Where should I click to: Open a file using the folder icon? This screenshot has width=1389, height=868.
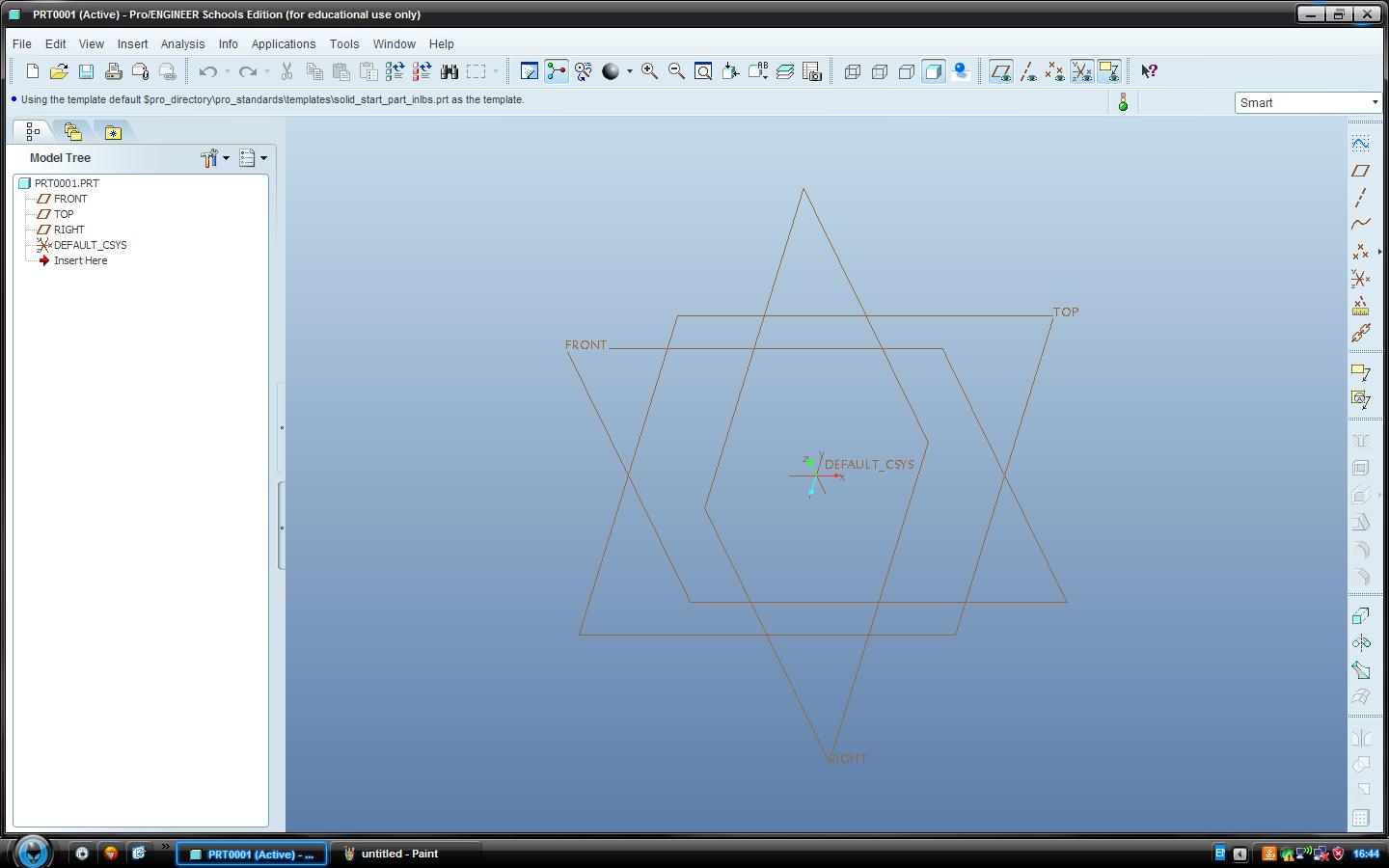click(59, 71)
